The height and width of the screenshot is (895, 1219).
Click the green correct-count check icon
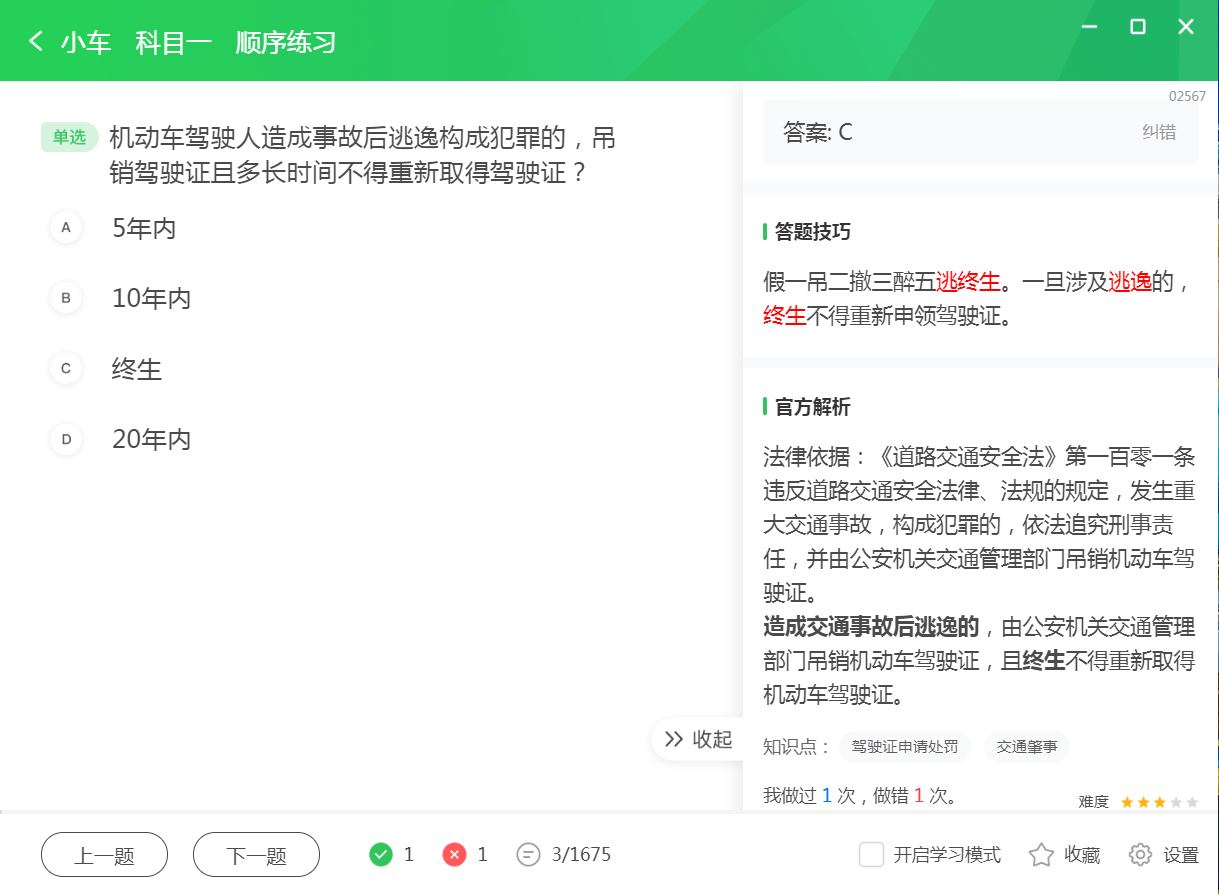pos(381,854)
